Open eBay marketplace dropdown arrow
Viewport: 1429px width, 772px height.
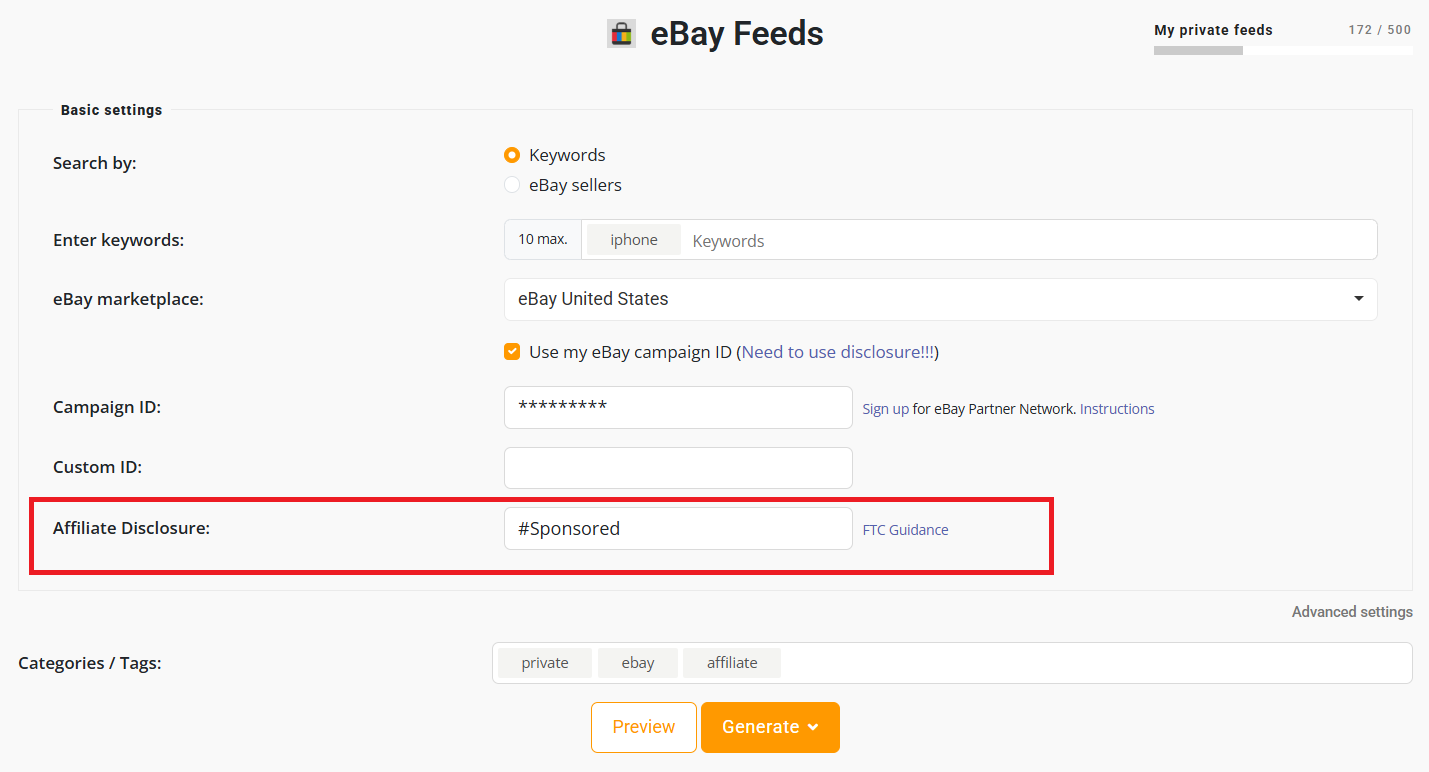pos(1358,299)
